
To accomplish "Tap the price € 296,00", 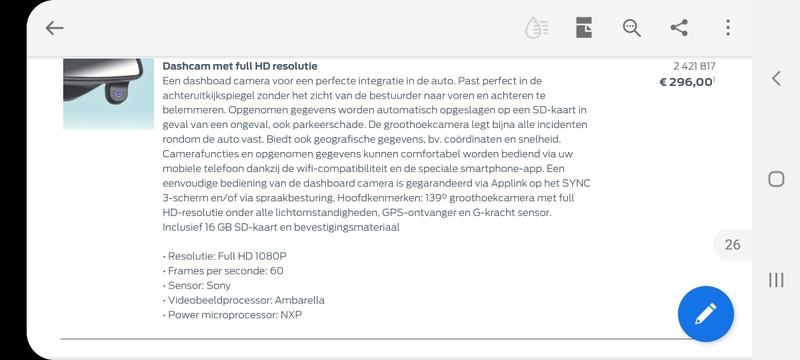I will tap(687, 82).
